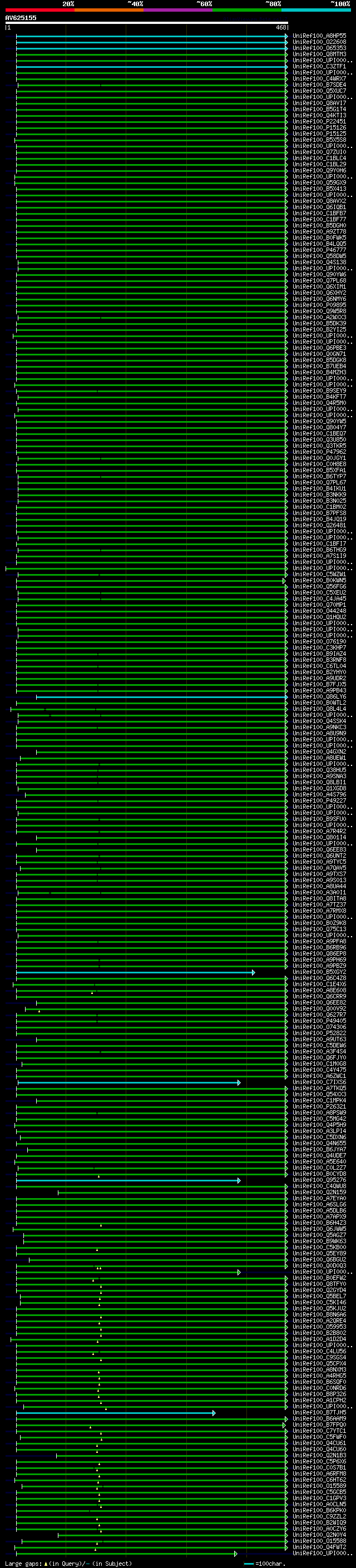The width and height of the screenshot is (356, 1568).
Task: Select hit label UniRef100_B5XGV2
Action: 319,972
